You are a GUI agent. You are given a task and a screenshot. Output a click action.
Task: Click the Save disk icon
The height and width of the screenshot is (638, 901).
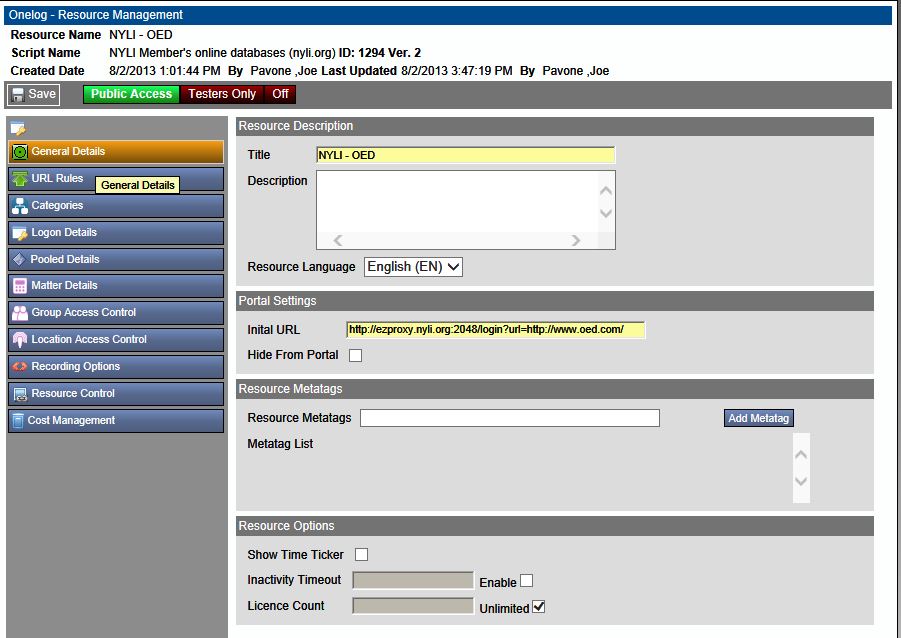pyautogui.click(x=18, y=95)
